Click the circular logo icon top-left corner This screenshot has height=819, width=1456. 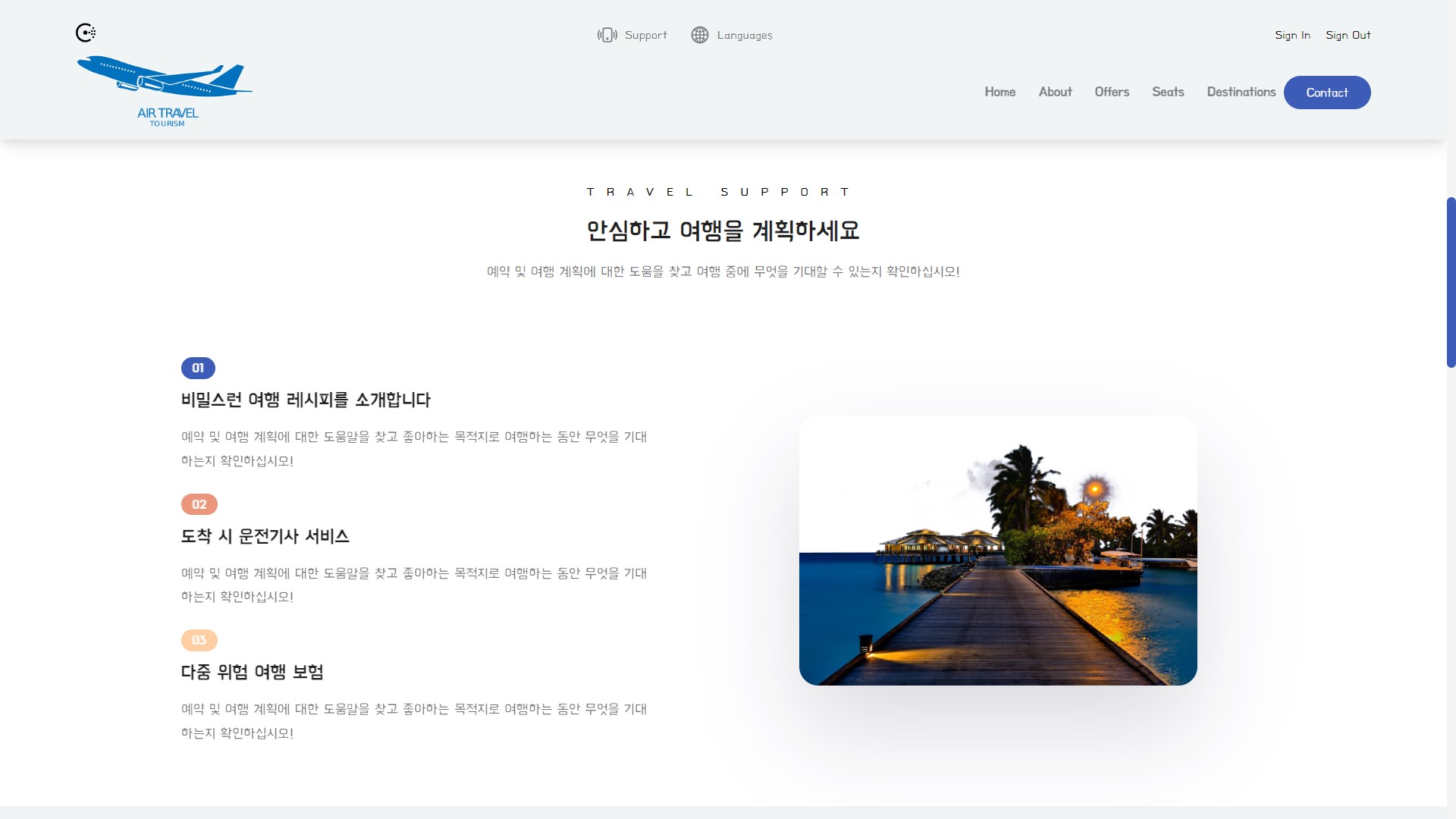click(86, 33)
